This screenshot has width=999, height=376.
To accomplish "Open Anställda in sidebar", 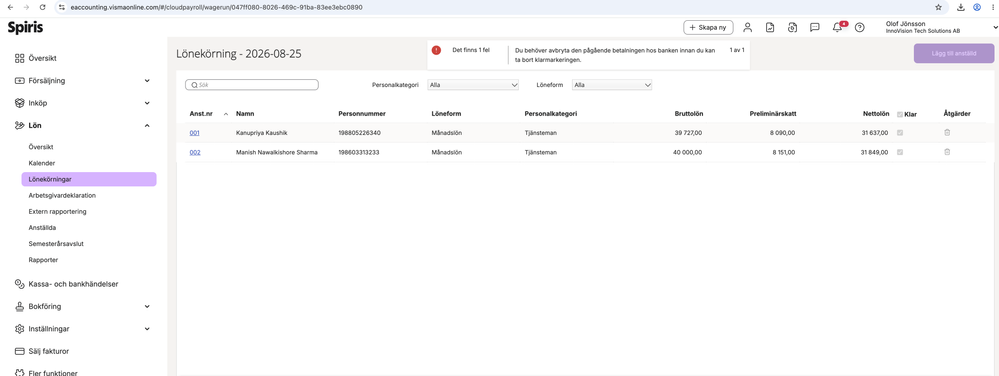I will 42,228.
